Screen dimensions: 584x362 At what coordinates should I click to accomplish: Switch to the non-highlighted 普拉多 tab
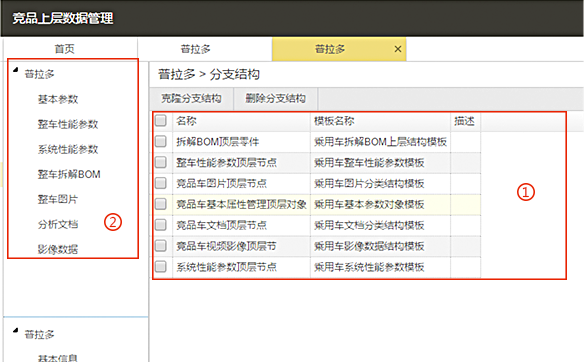pos(196,49)
